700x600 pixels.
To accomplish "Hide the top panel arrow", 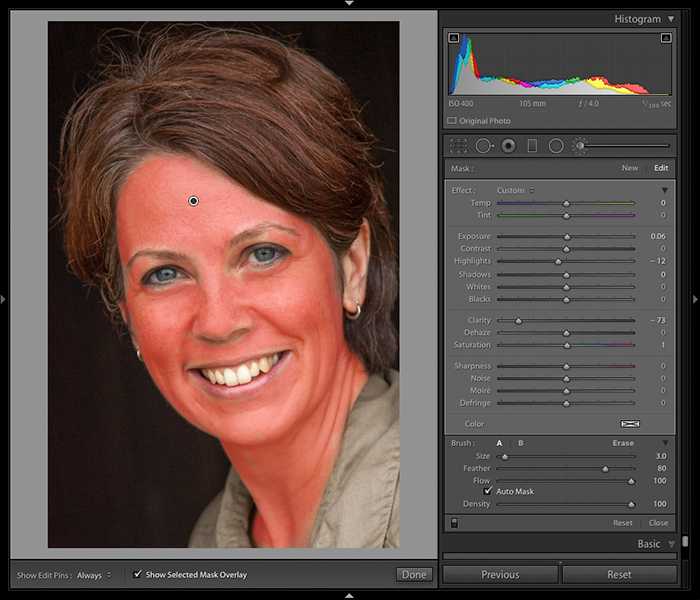I will click(350, 3).
